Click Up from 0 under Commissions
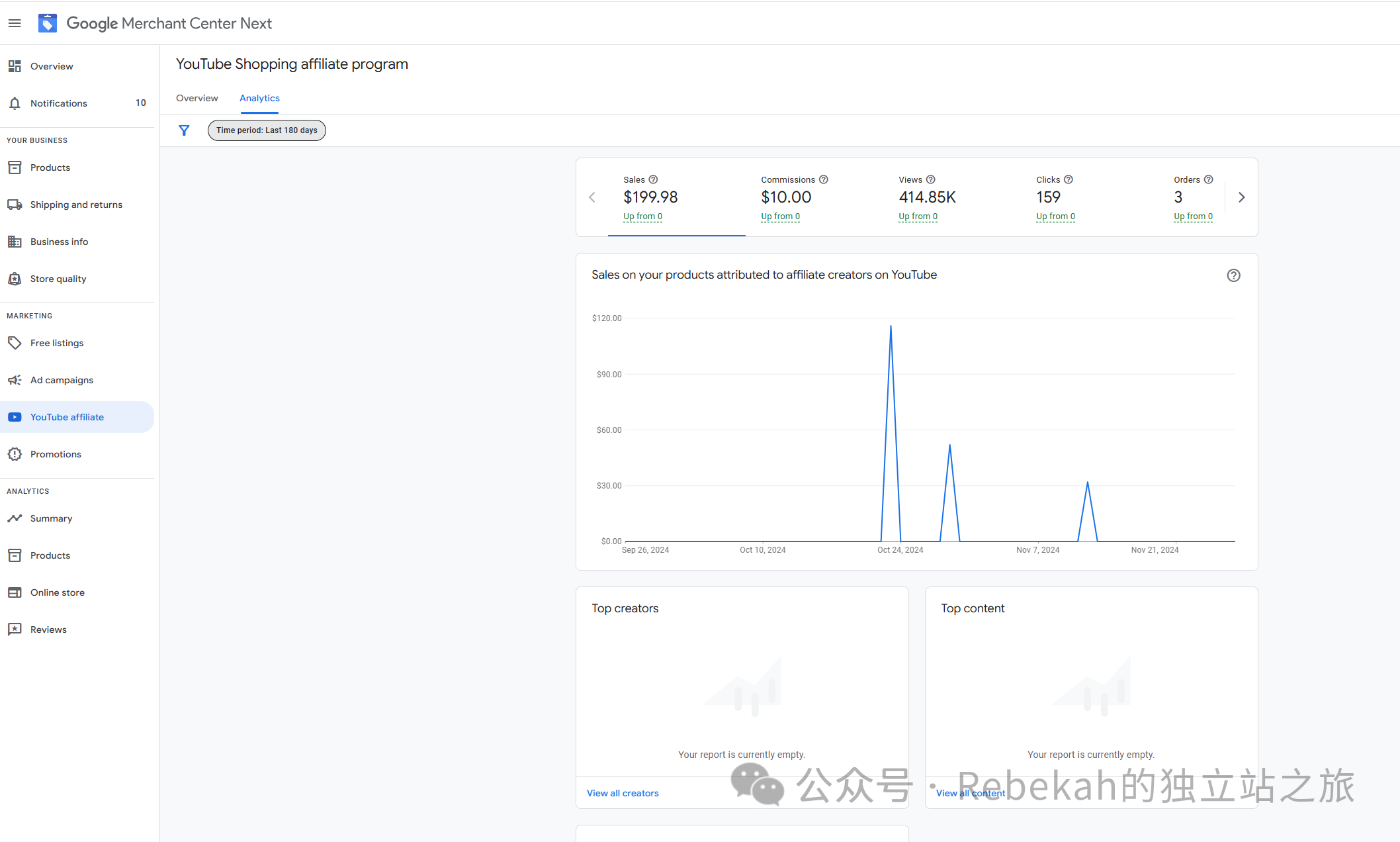 [780, 216]
